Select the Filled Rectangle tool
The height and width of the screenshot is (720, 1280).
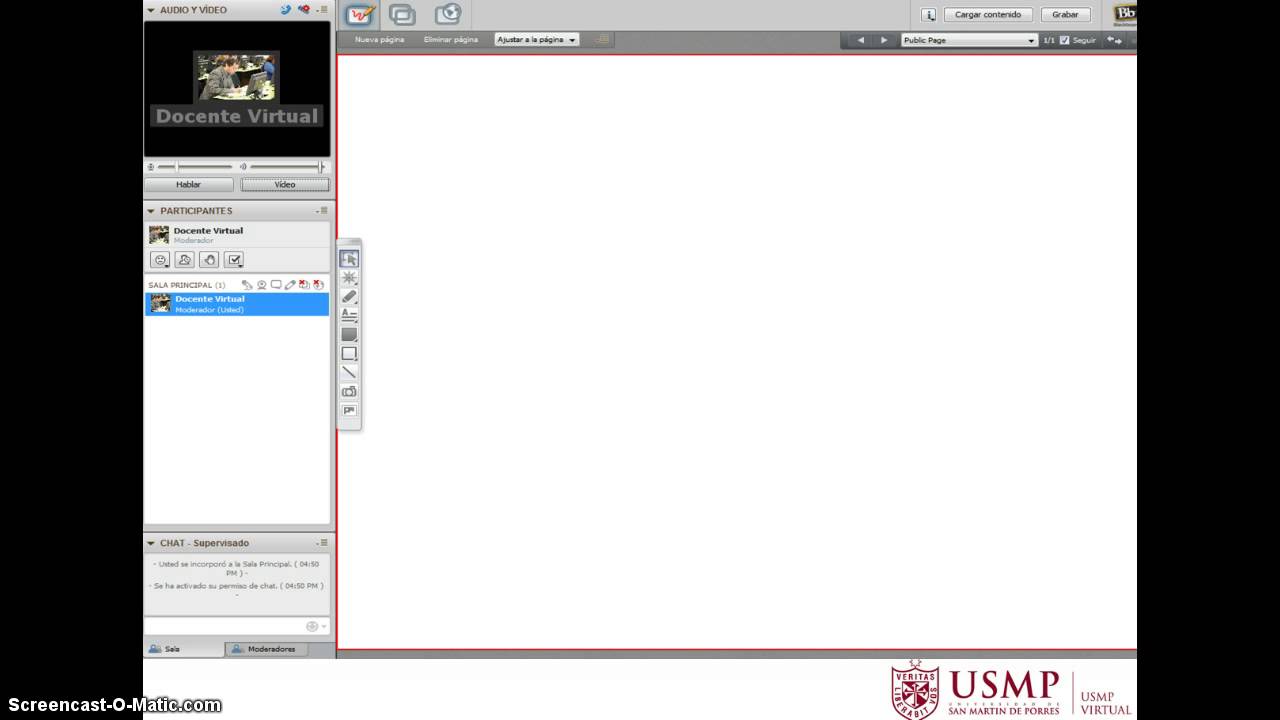(349, 335)
